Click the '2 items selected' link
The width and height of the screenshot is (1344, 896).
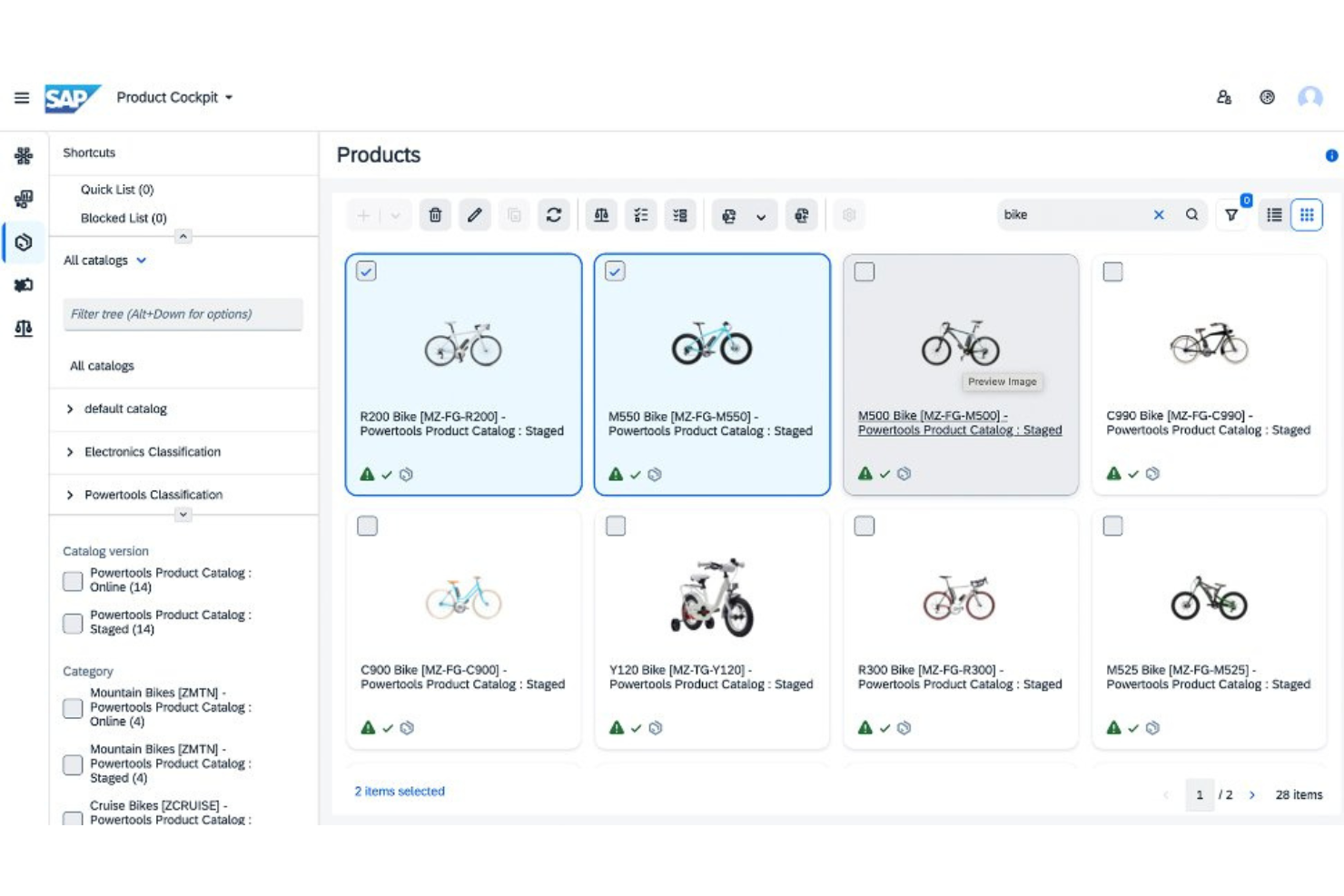pyautogui.click(x=400, y=792)
